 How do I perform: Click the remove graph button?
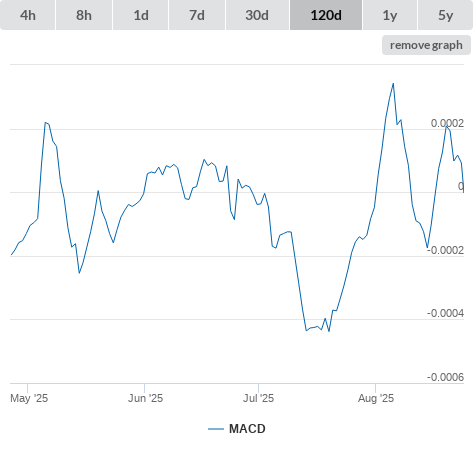pos(426,45)
